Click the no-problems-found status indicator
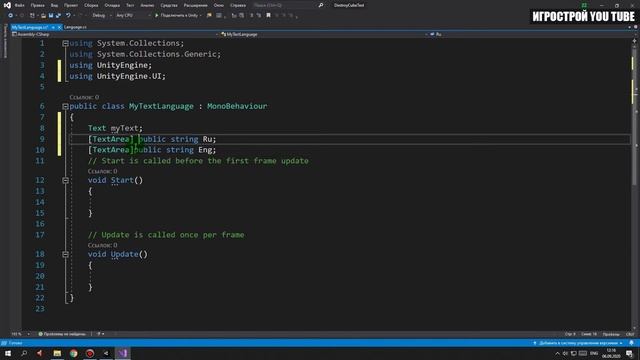Screen dimensions: 640x360 [62, 334]
